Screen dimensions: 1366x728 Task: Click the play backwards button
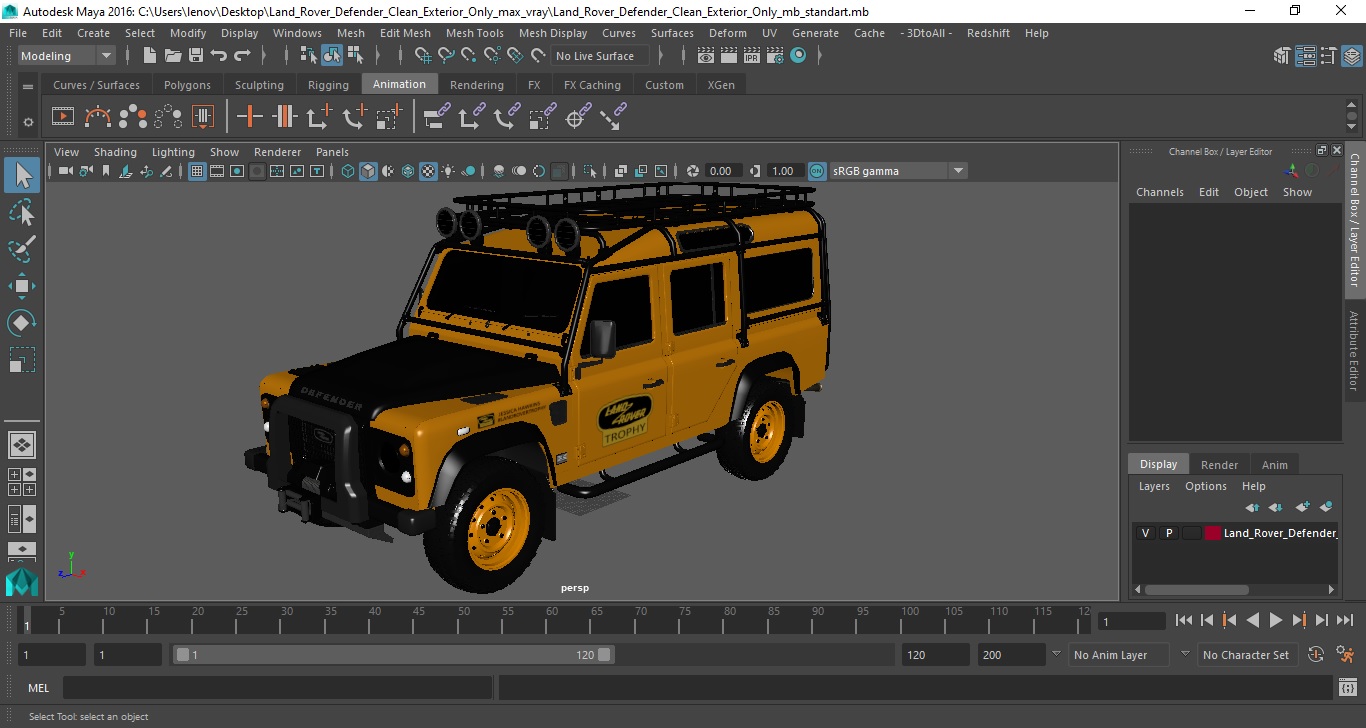pyautogui.click(x=1253, y=620)
